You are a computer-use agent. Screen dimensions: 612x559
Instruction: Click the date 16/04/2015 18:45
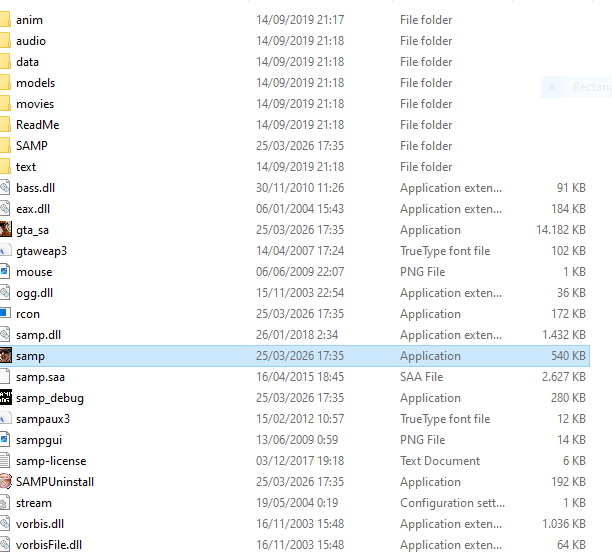[300, 377]
